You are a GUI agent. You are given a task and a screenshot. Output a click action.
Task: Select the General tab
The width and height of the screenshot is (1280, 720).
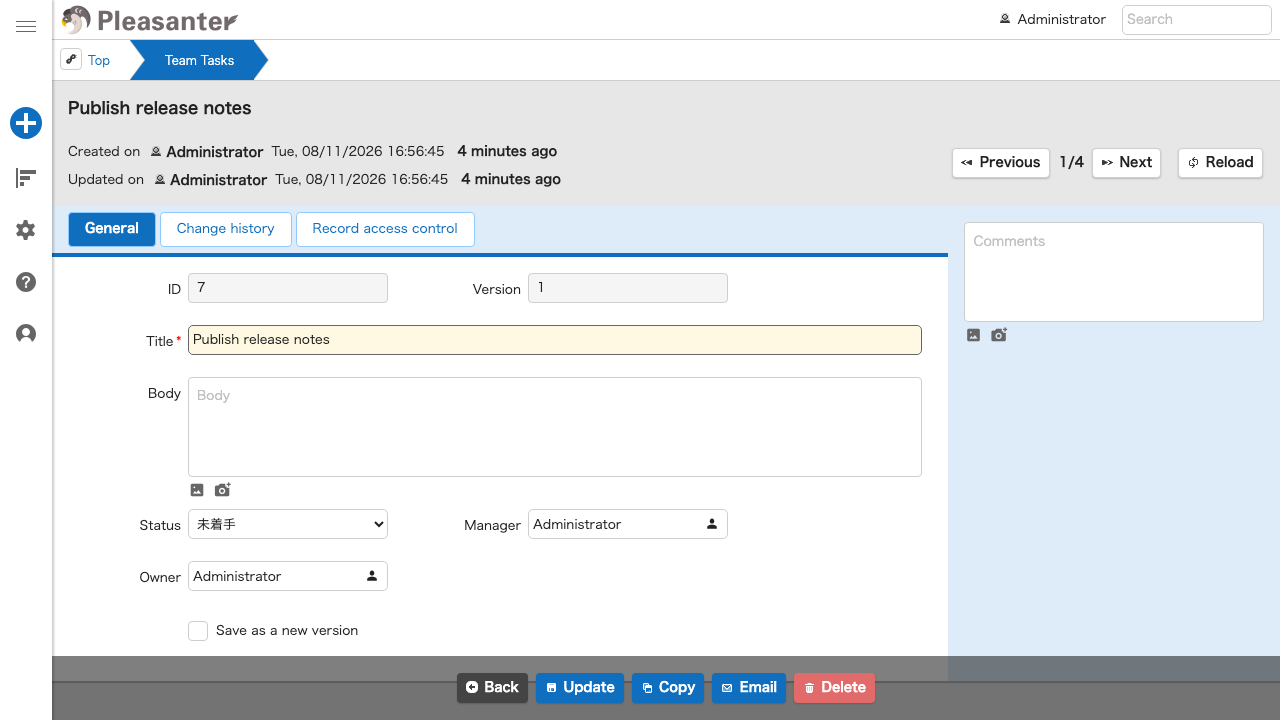[112, 229]
